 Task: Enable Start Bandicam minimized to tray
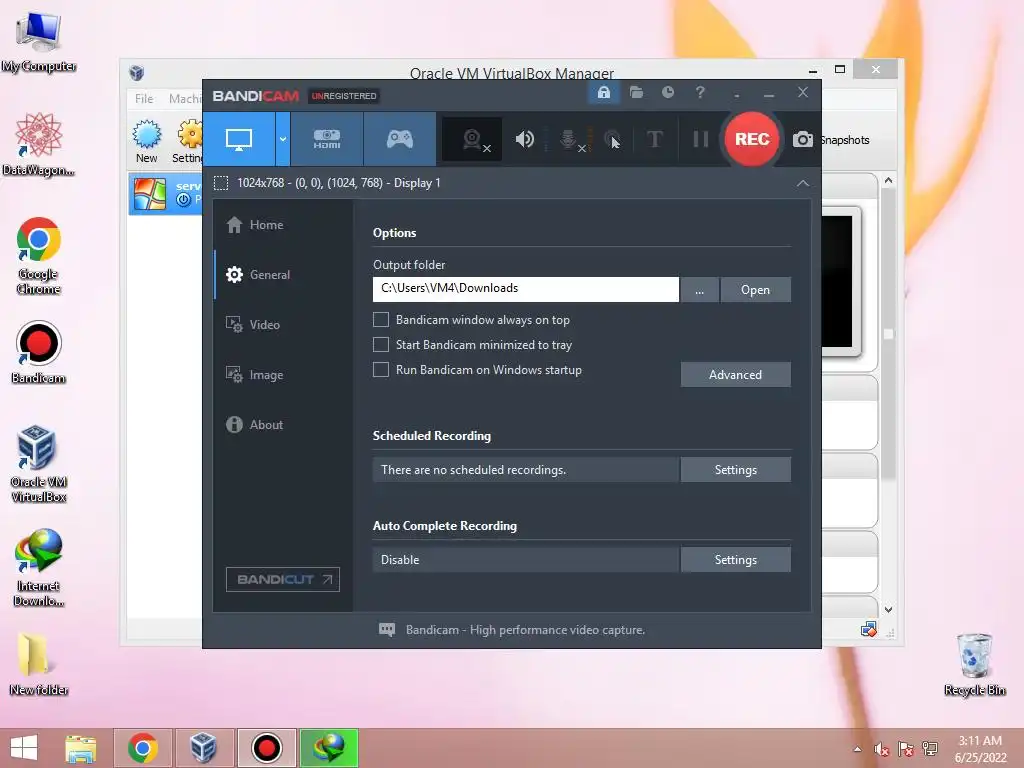click(x=381, y=344)
